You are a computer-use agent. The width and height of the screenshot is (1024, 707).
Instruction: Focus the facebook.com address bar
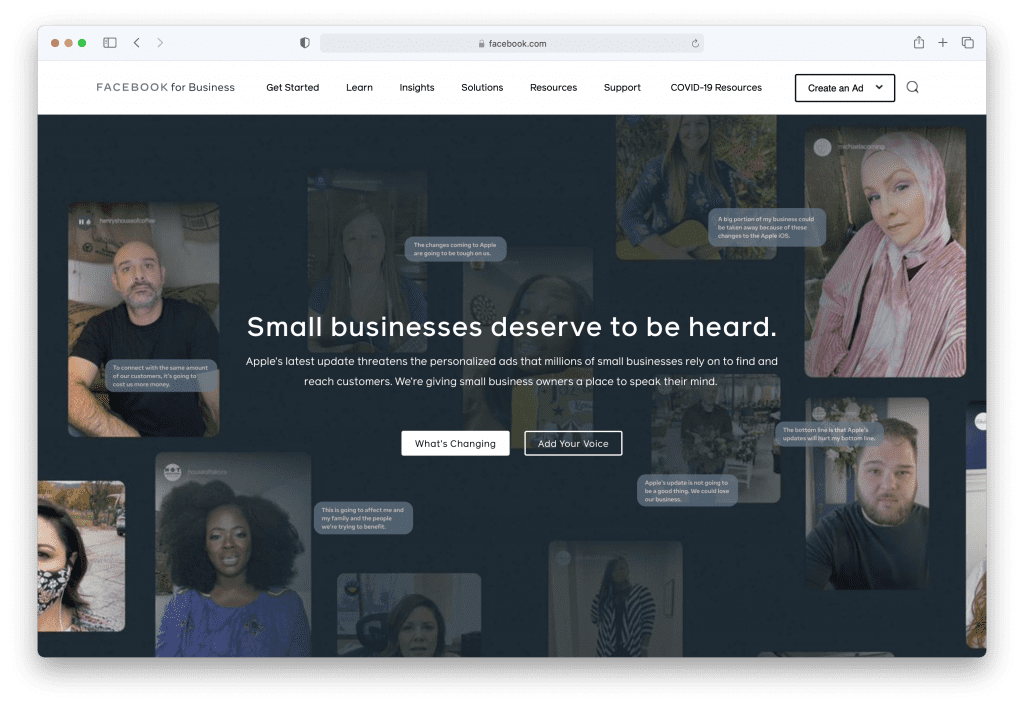pyautogui.click(x=511, y=43)
